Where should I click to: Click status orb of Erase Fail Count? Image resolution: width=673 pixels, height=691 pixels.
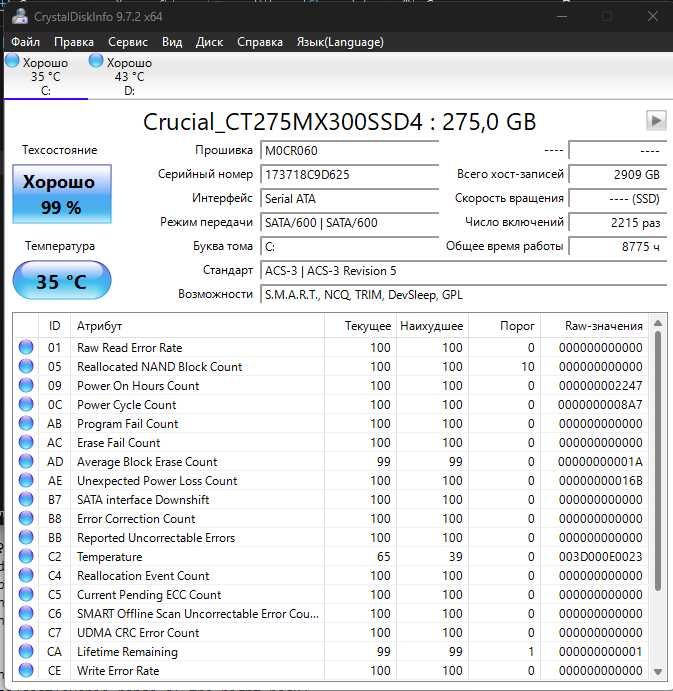(x=26, y=442)
